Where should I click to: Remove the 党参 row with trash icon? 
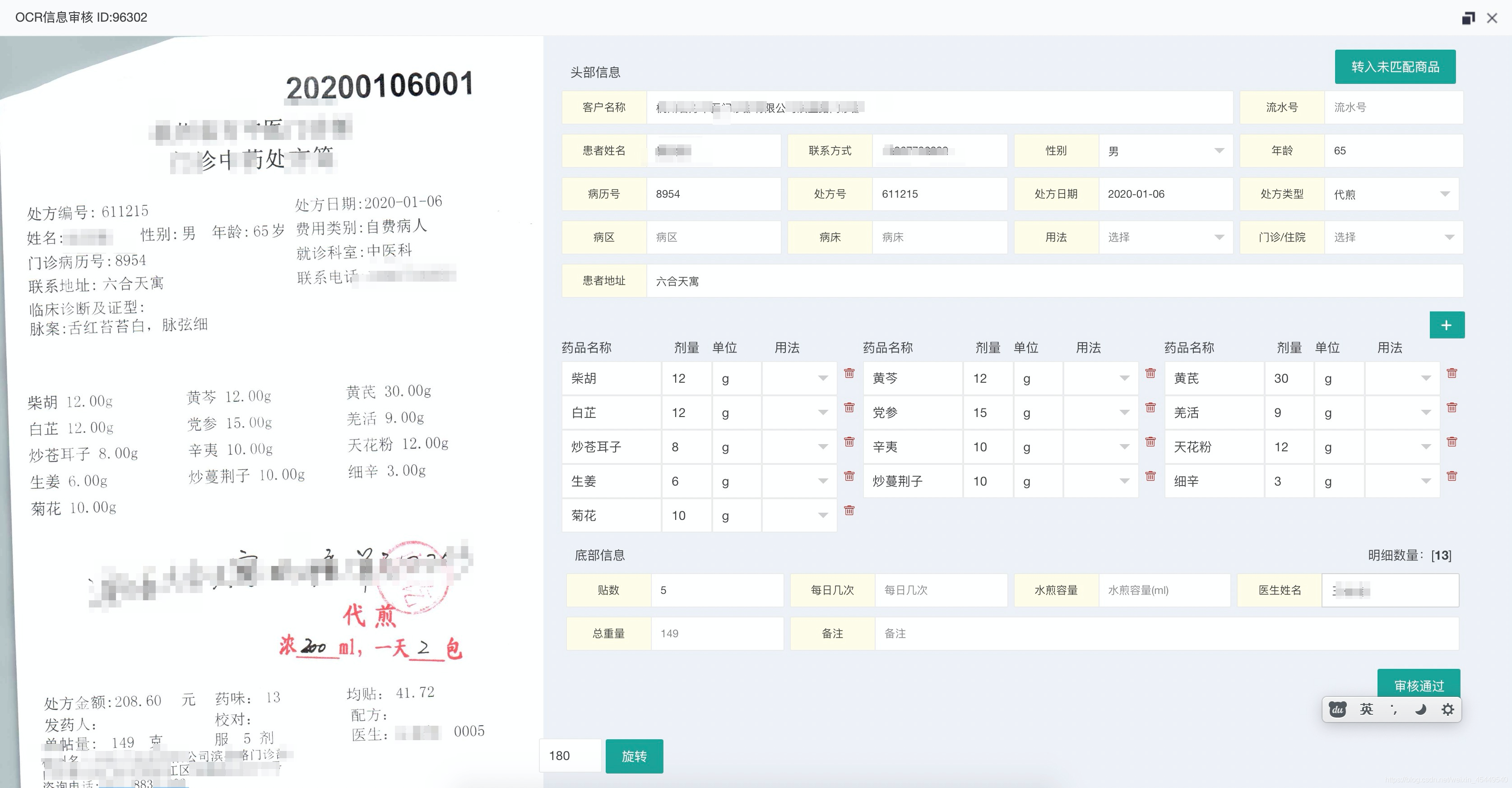click(x=1150, y=407)
